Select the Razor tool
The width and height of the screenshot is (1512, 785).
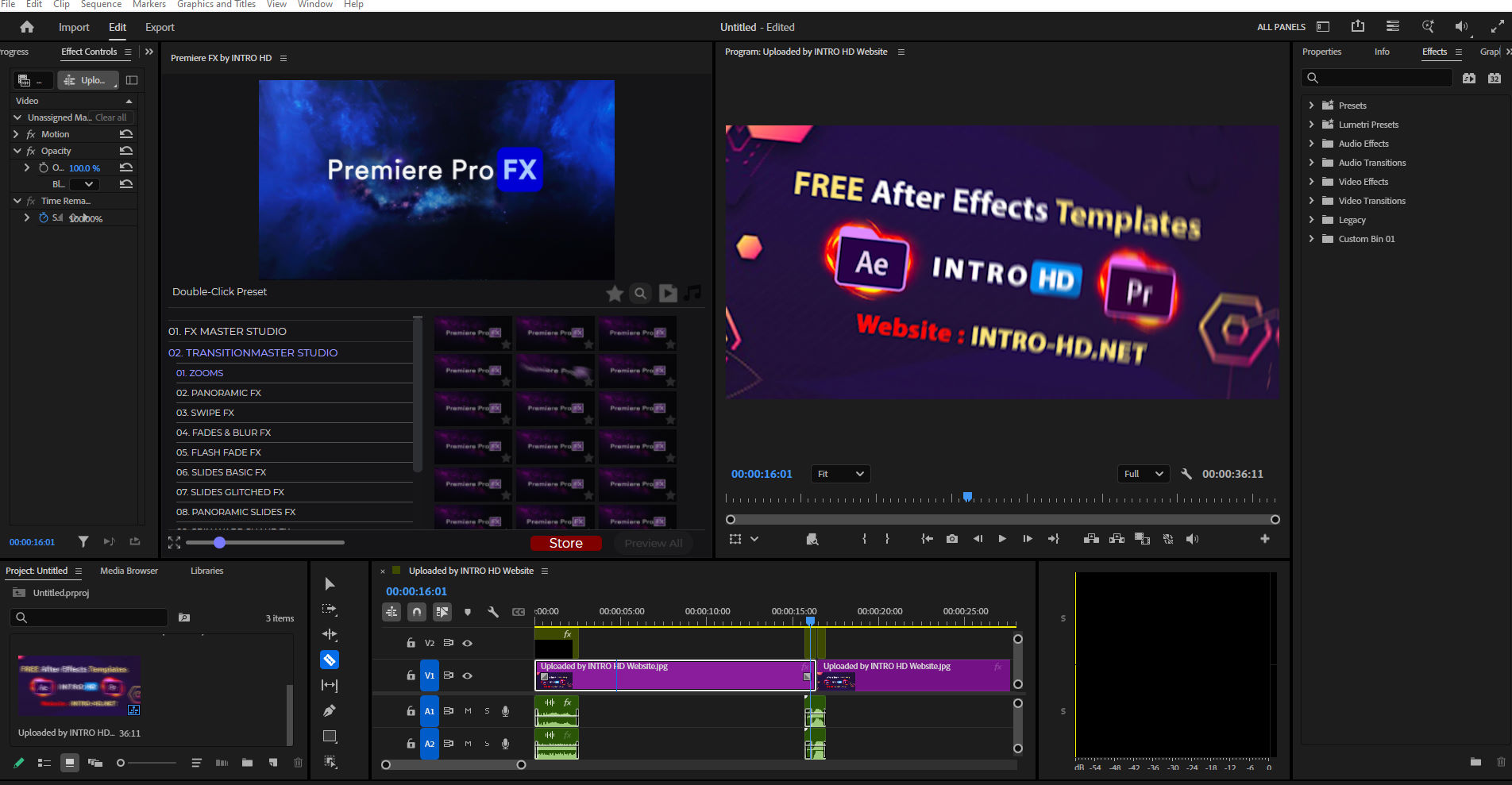[x=330, y=660]
